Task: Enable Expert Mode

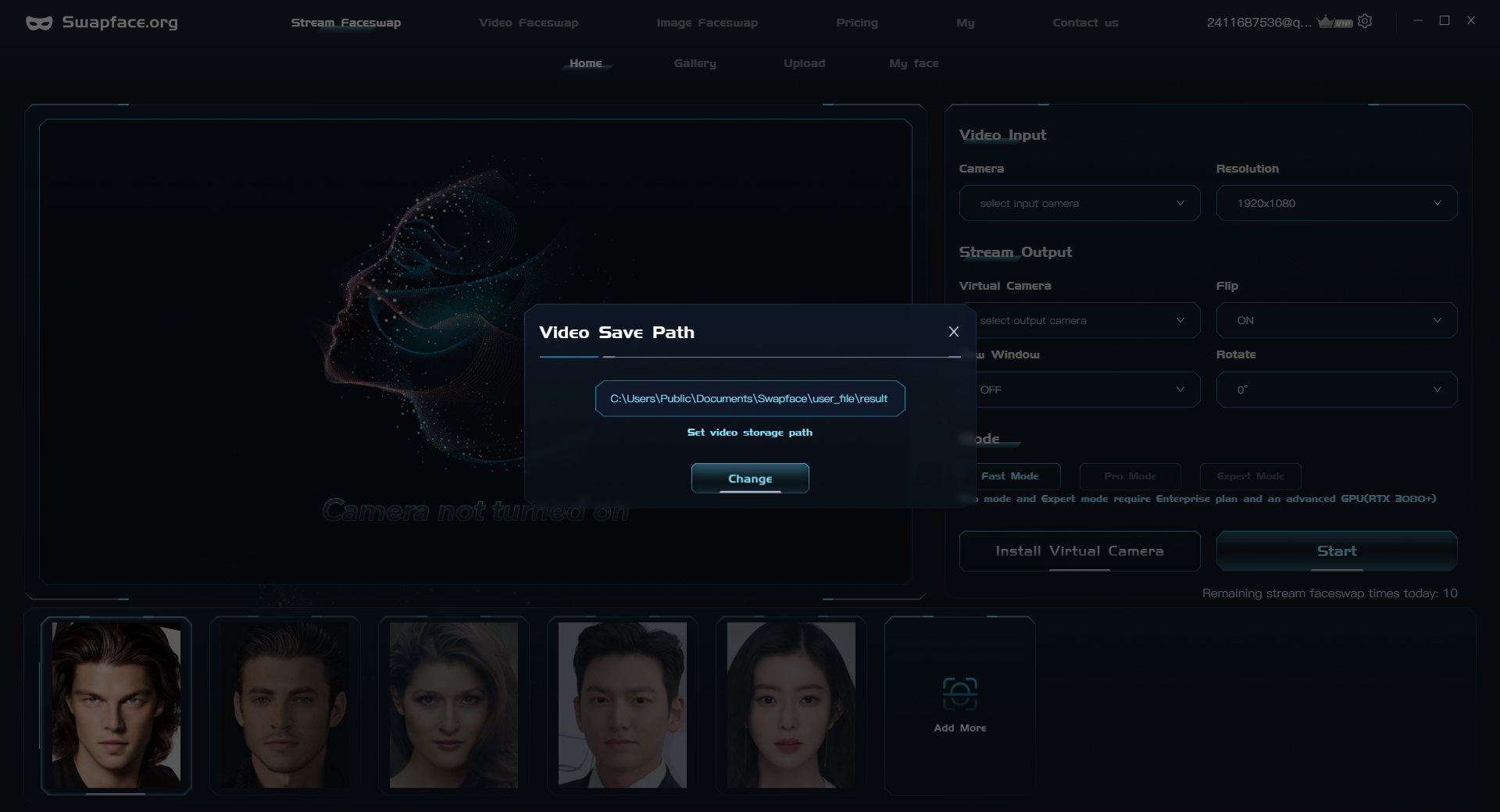Action: (1250, 476)
